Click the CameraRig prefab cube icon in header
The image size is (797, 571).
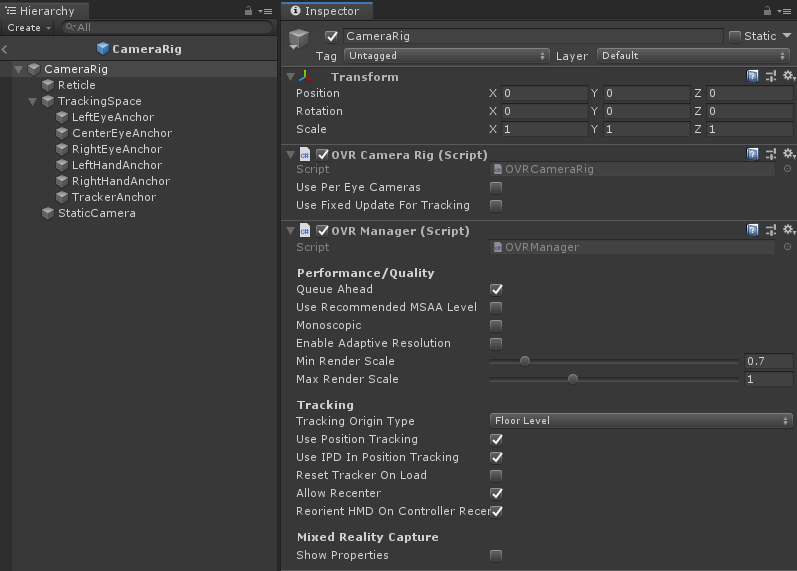point(103,49)
